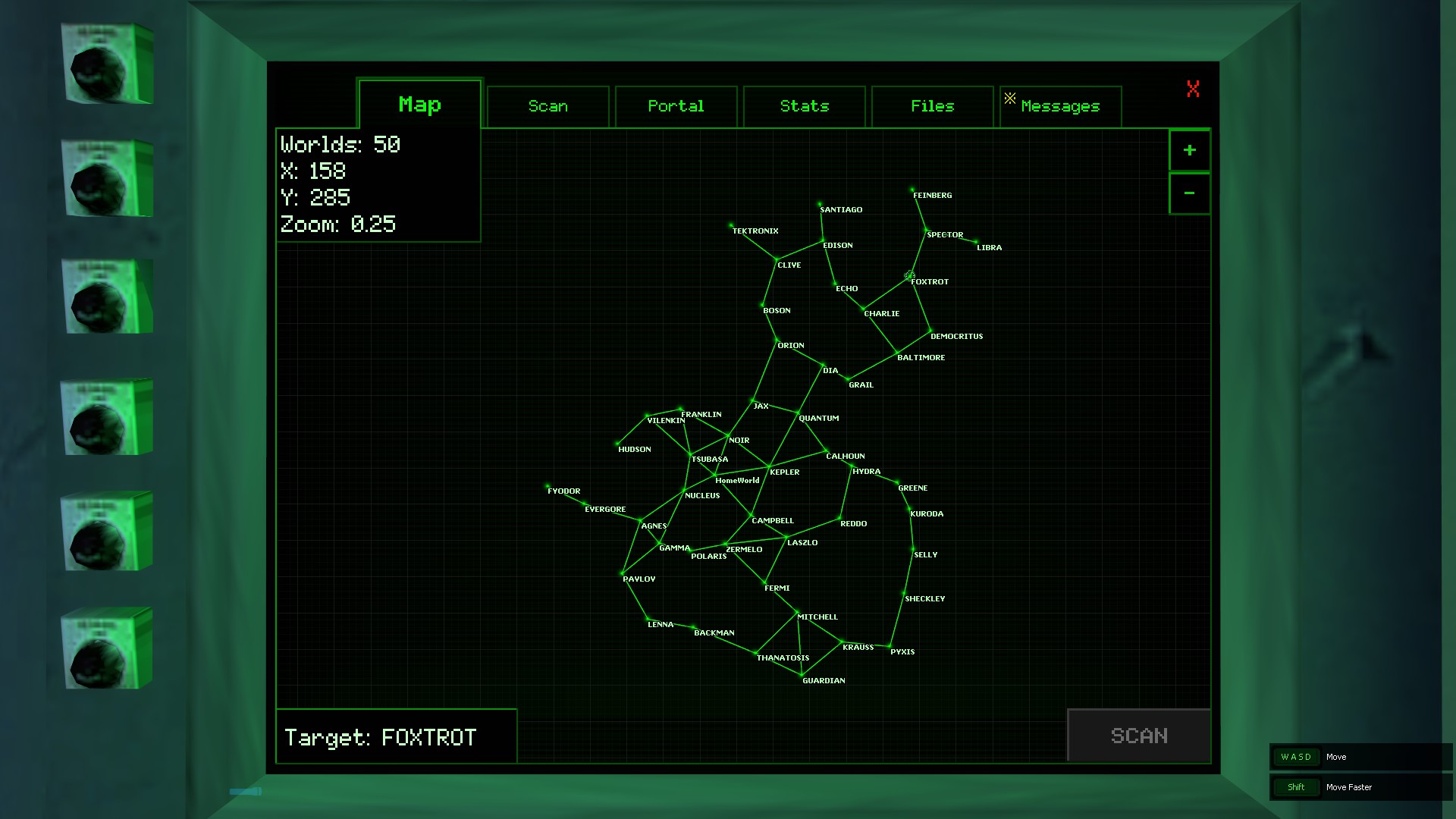Switch to the Scan tab

tap(548, 106)
